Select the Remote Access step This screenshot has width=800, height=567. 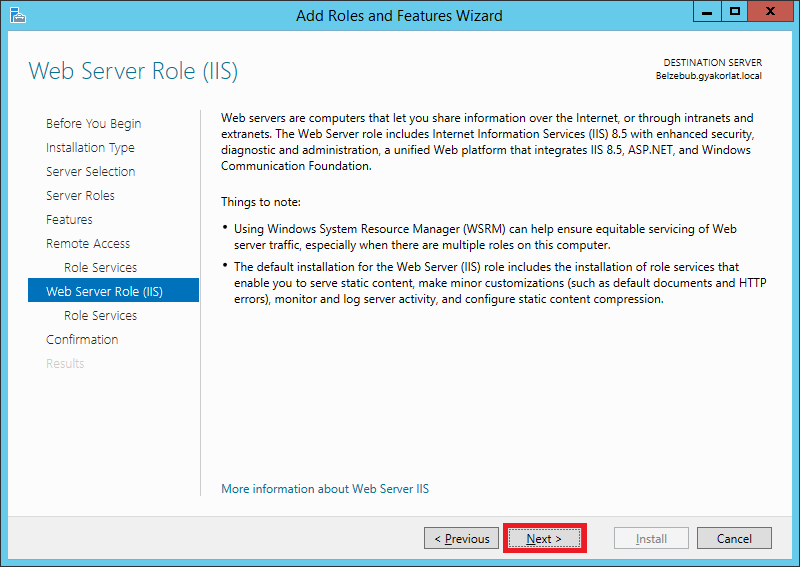[88, 243]
